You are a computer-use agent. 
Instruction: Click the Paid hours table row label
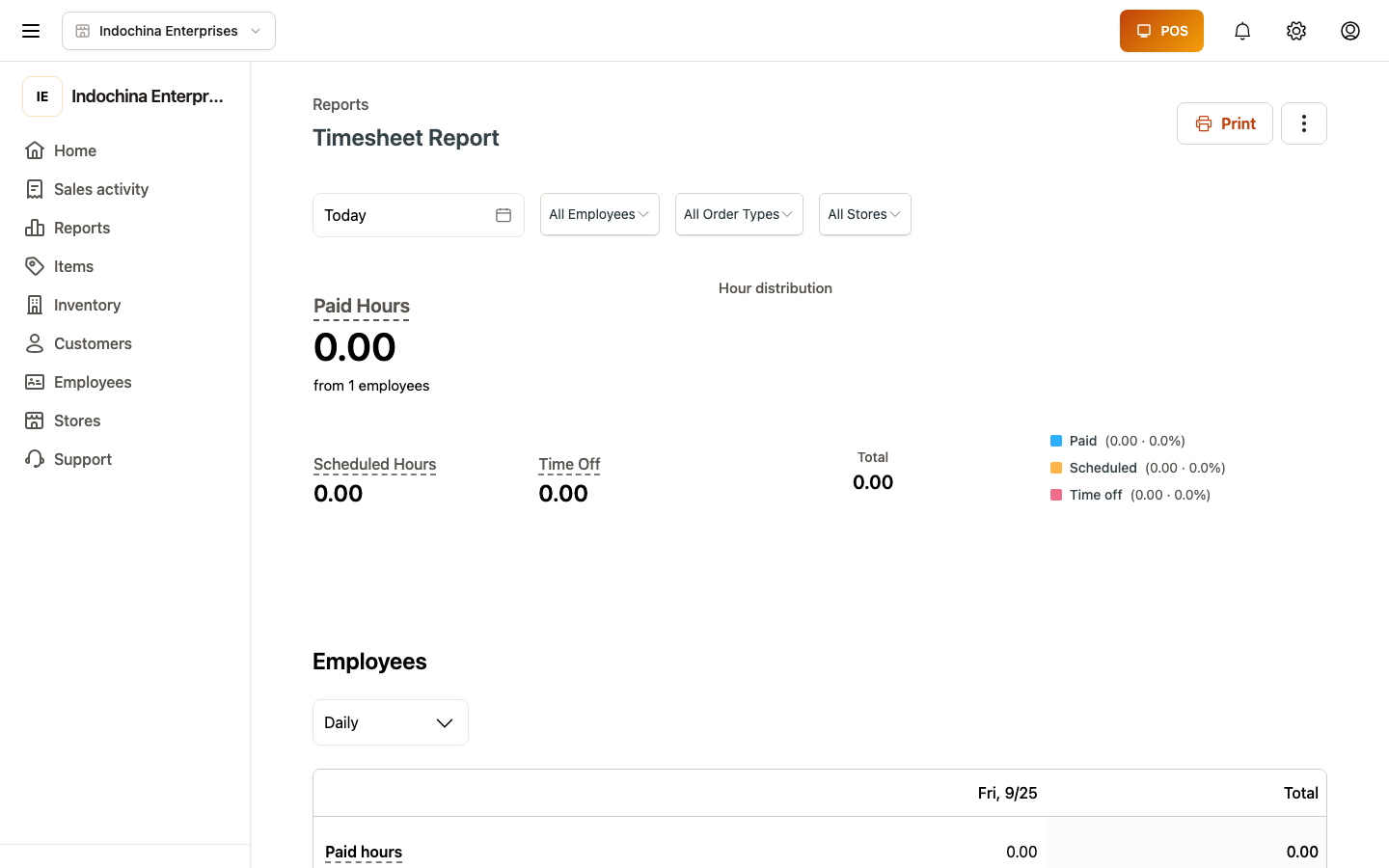point(364,852)
